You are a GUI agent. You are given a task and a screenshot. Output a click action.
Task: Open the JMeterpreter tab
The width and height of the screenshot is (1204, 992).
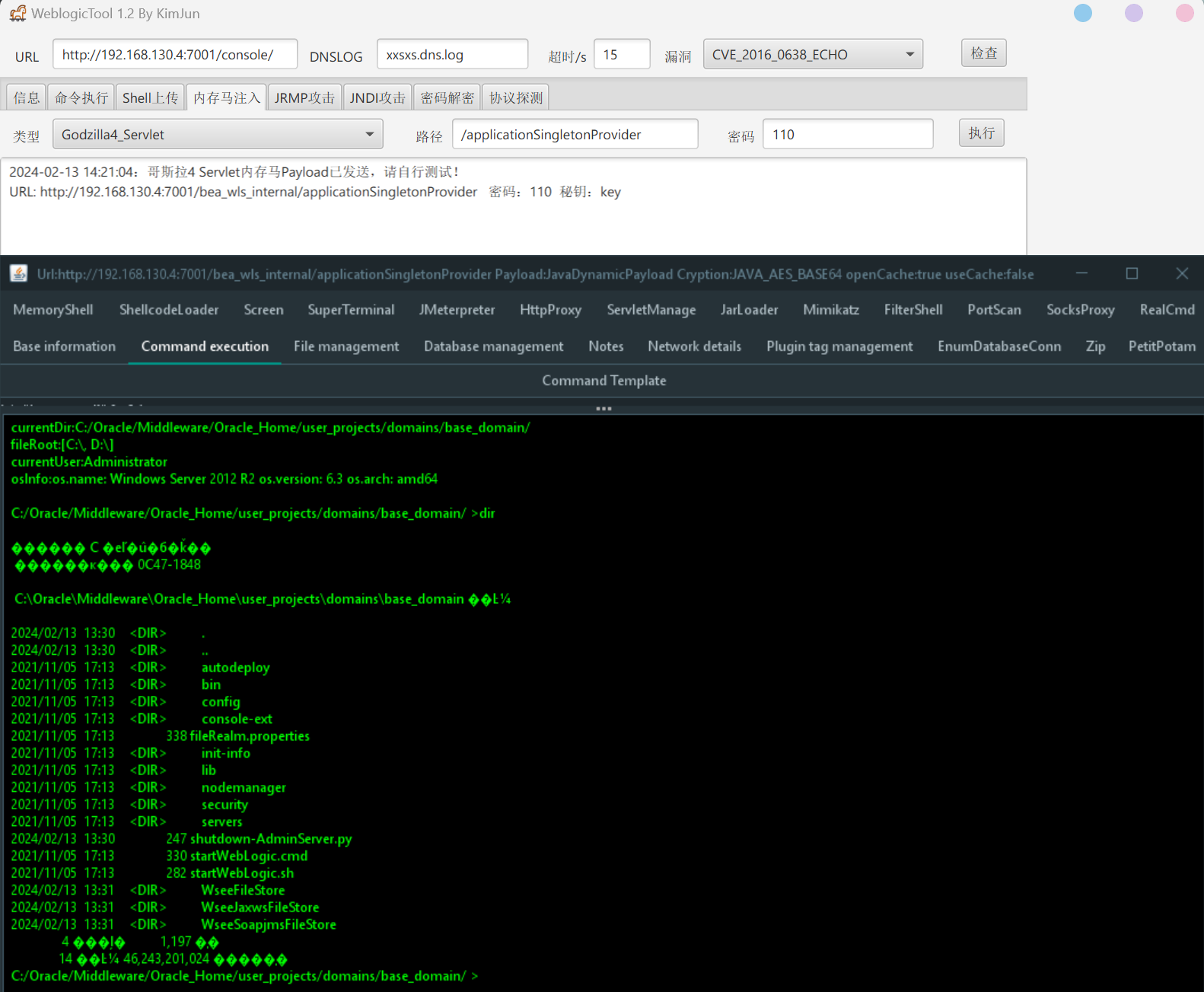(x=457, y=310)
